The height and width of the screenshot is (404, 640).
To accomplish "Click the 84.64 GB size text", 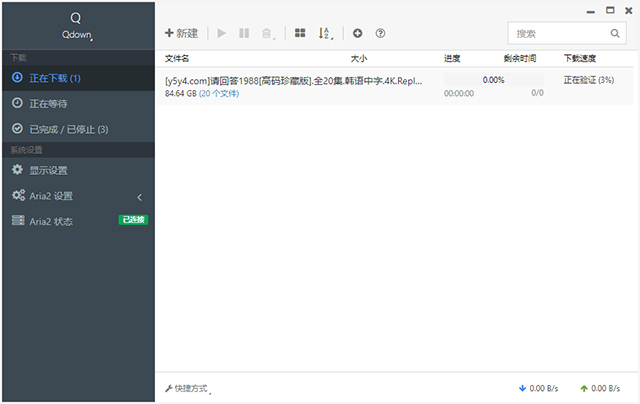I will 180,93.
